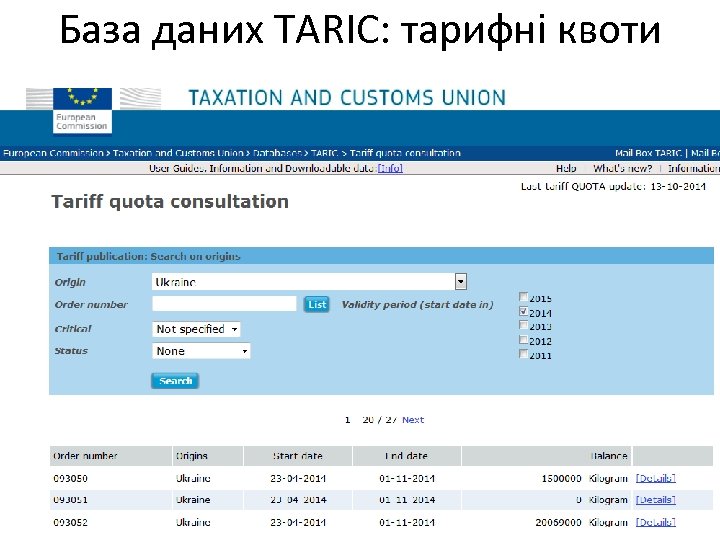Enable the 2013 validity period checkbox
This screenshot has height=540, width=720.
pyautogui.click(x=523, y=326)
